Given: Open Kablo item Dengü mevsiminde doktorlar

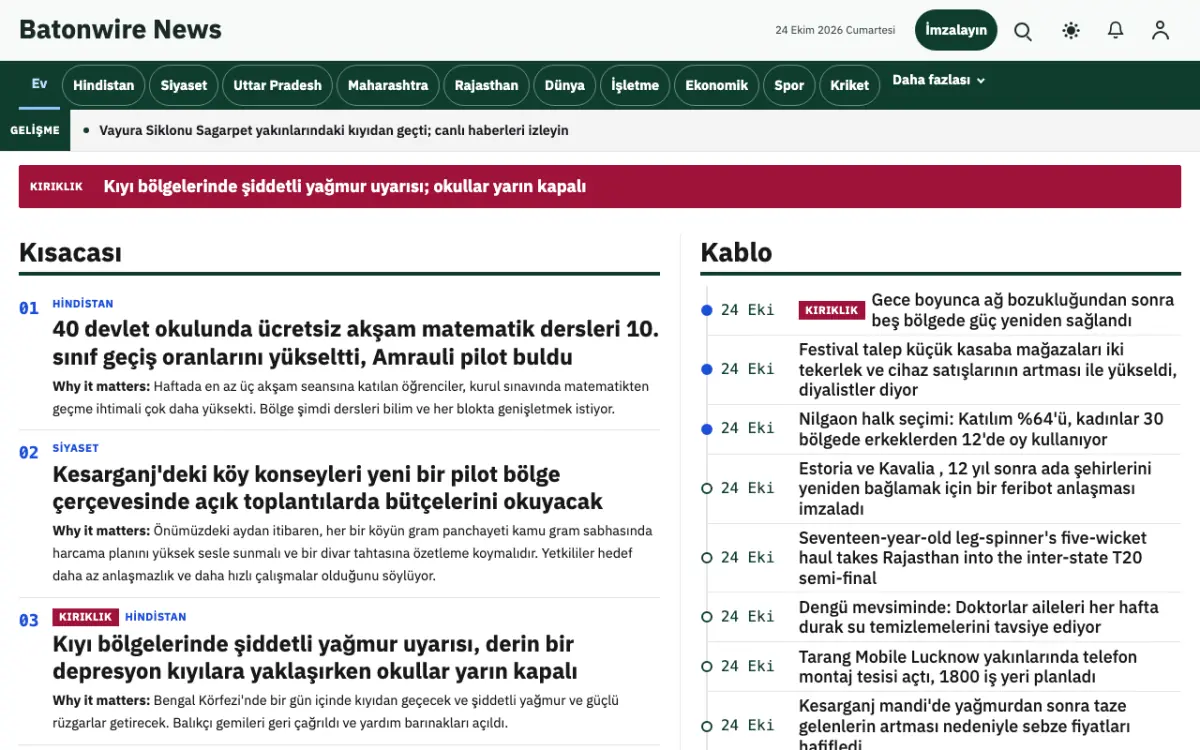Looking at the screenshot, I should click(979, 617).
